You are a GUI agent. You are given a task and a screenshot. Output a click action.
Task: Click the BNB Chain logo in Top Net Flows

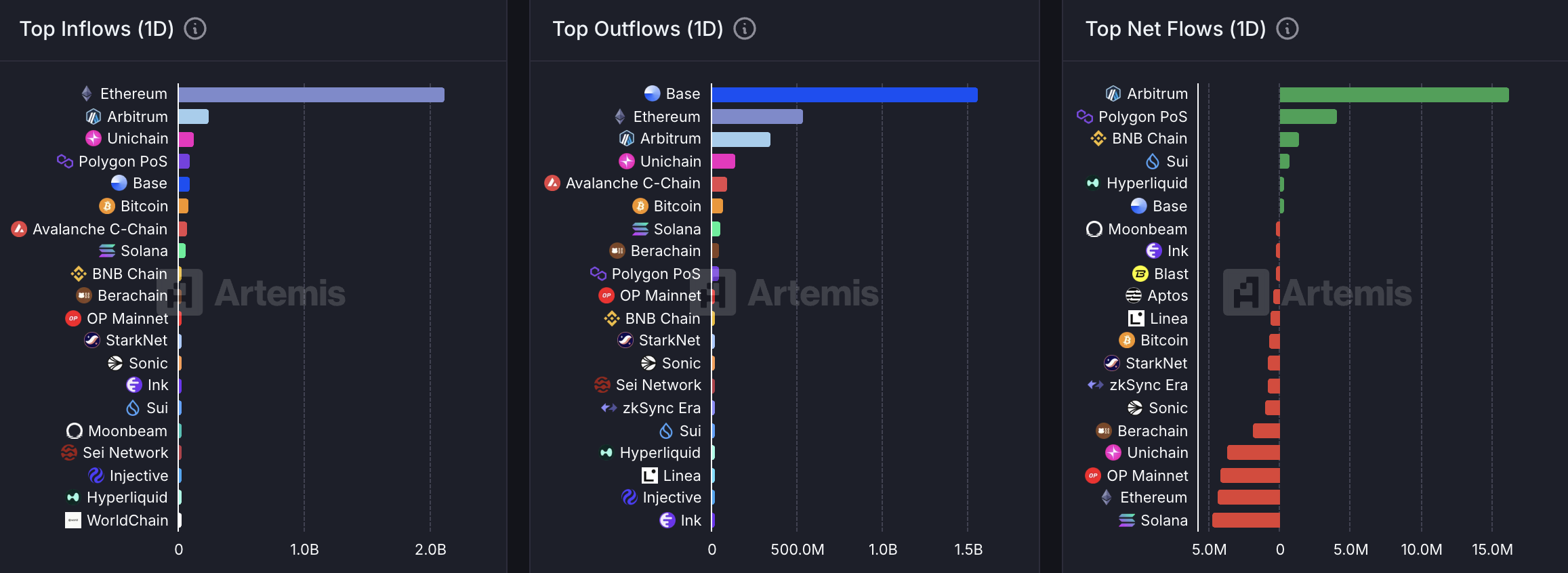1098,138
